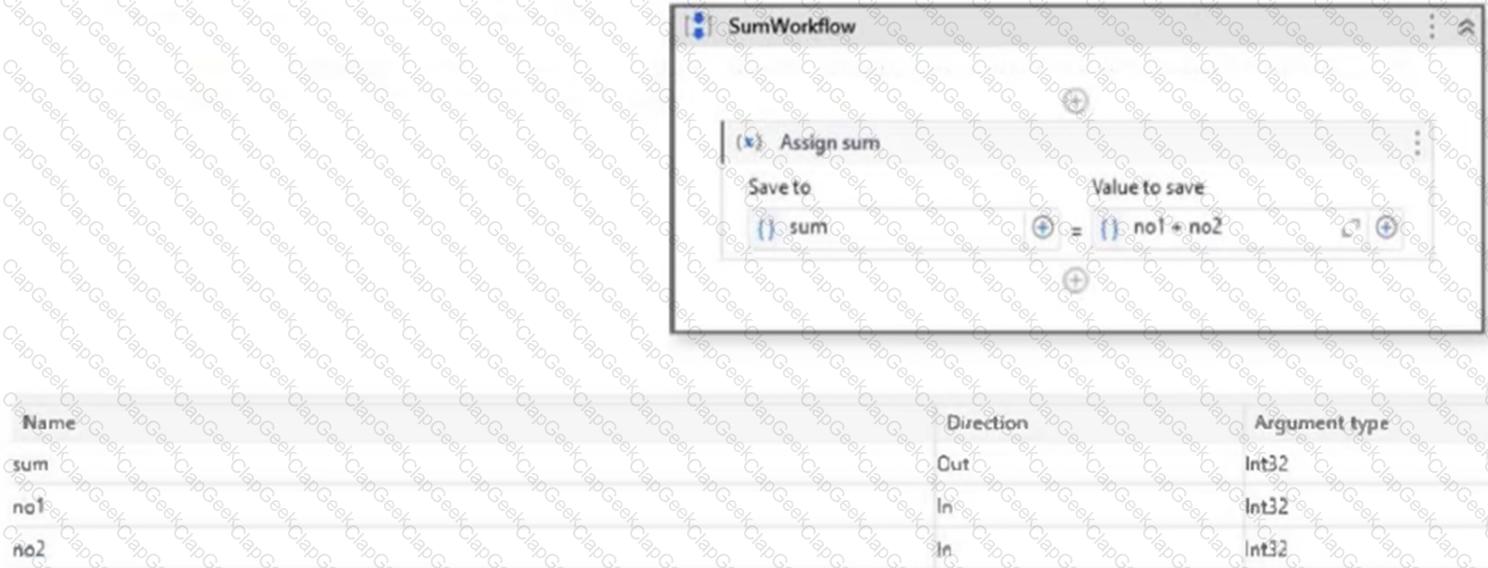Select the sum argument name cell
The image size is (1488, 568).
tap(31, 464)
